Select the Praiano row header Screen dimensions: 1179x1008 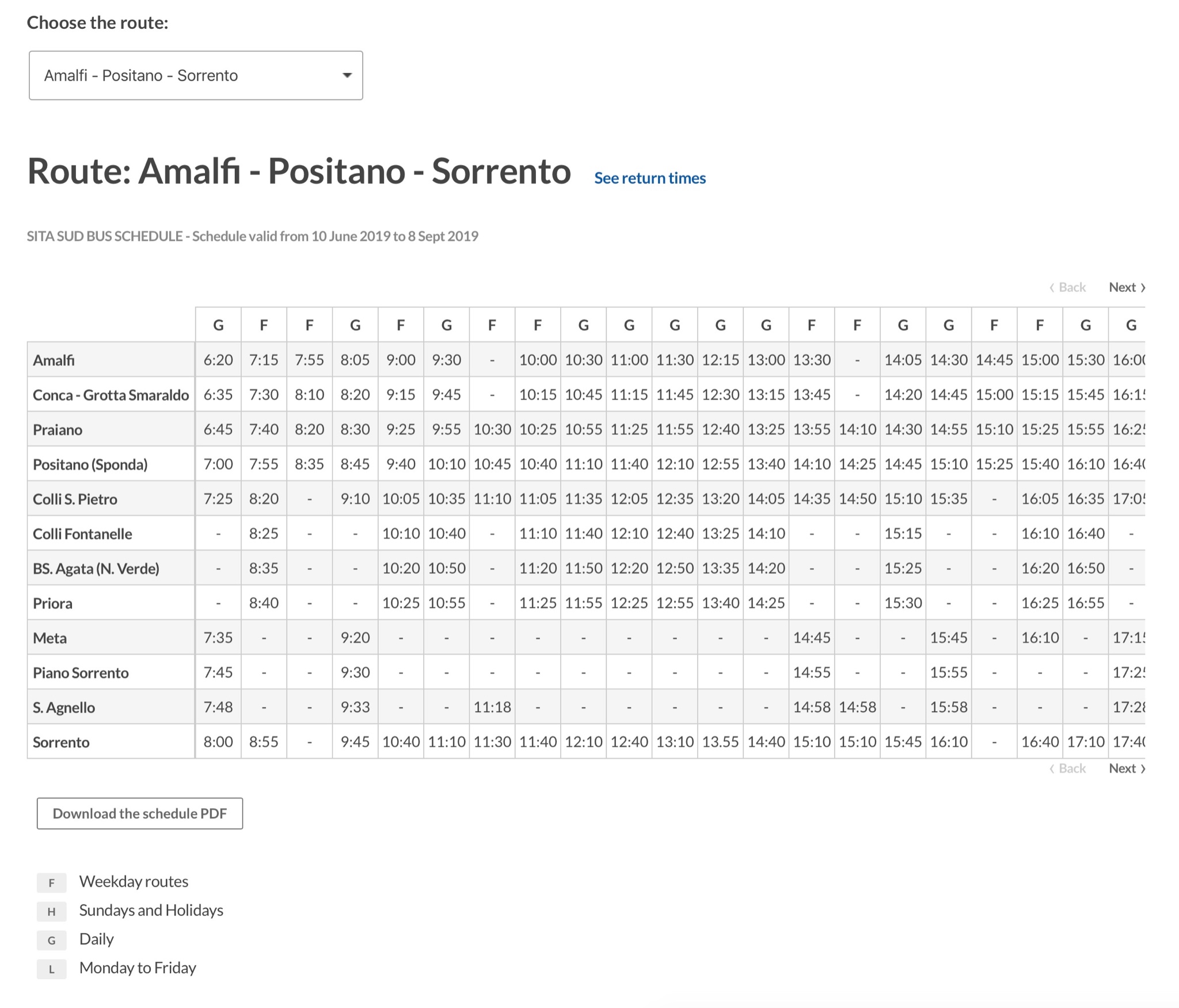(x=111, y=429)
